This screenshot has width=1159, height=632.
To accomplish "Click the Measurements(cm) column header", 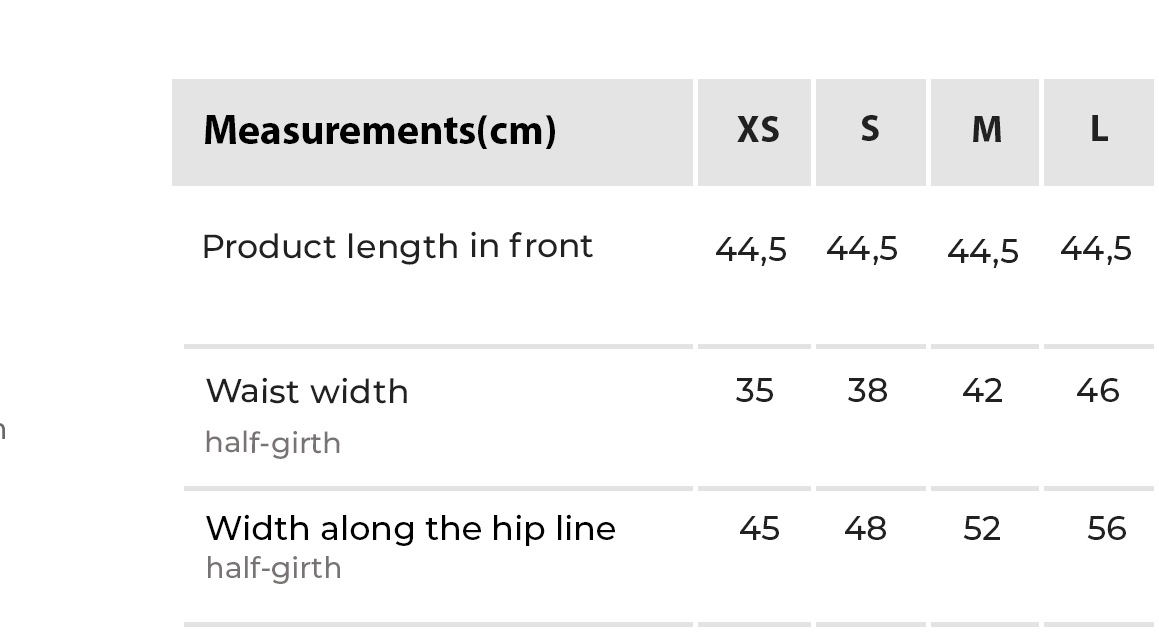I will (x=379, y=131).
